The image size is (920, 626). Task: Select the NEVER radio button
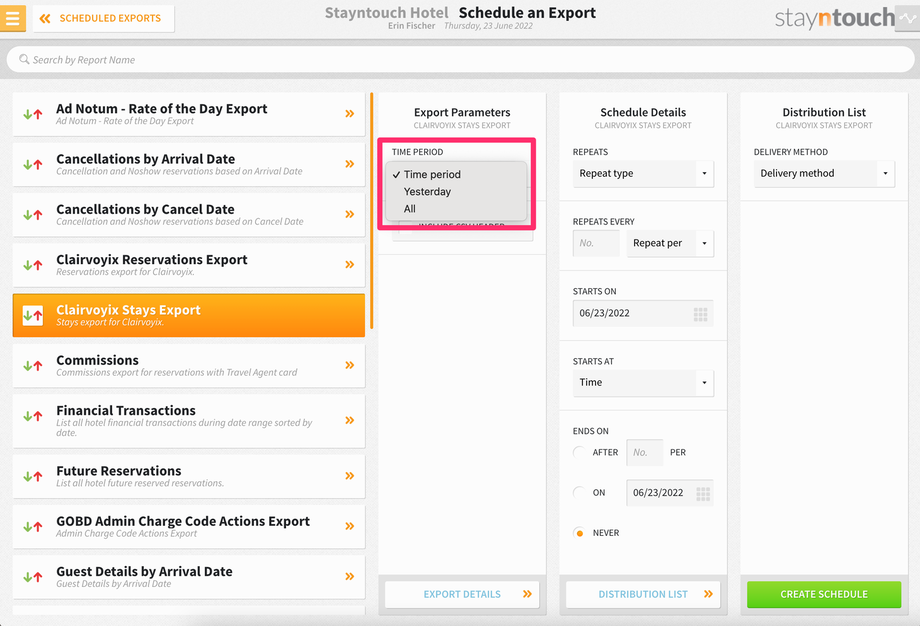point(579,533)
